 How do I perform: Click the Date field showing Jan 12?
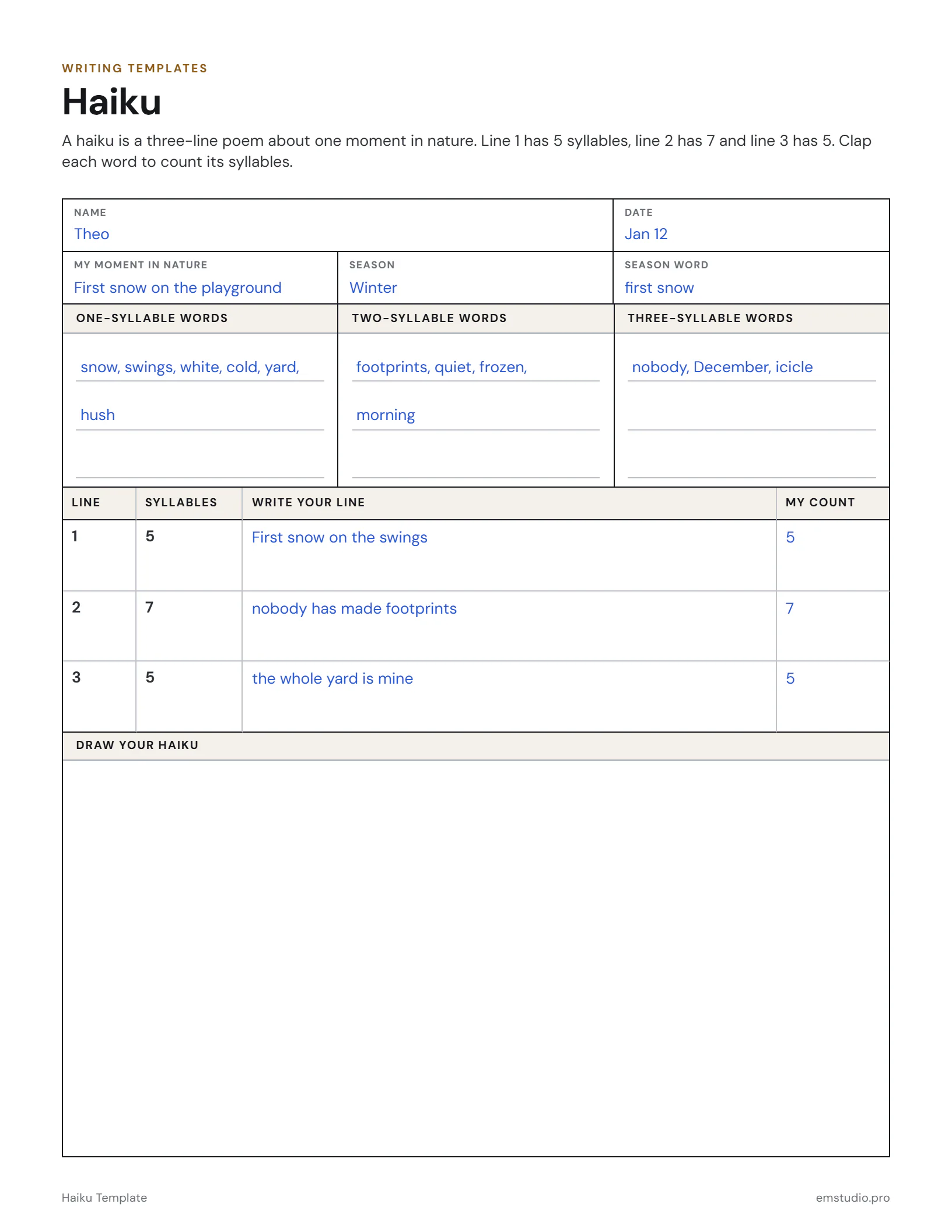click(751, 226)
